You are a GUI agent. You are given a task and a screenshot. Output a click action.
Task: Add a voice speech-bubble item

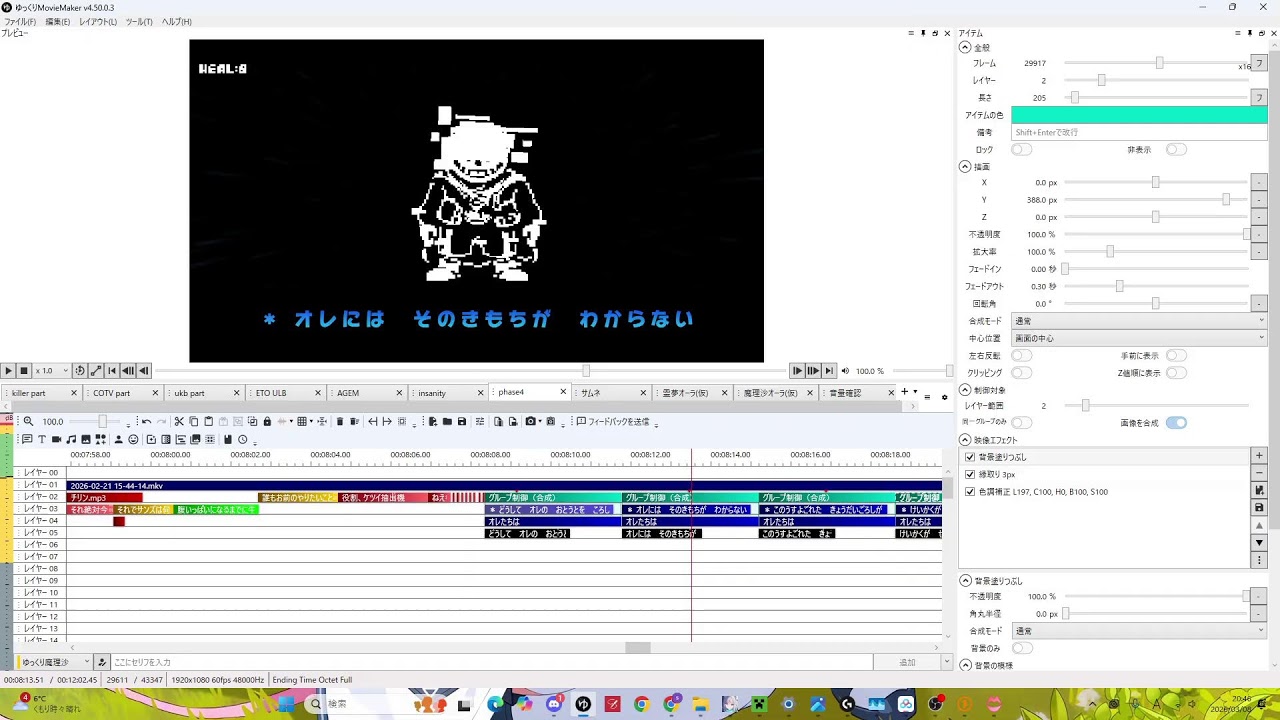[27, 439]
